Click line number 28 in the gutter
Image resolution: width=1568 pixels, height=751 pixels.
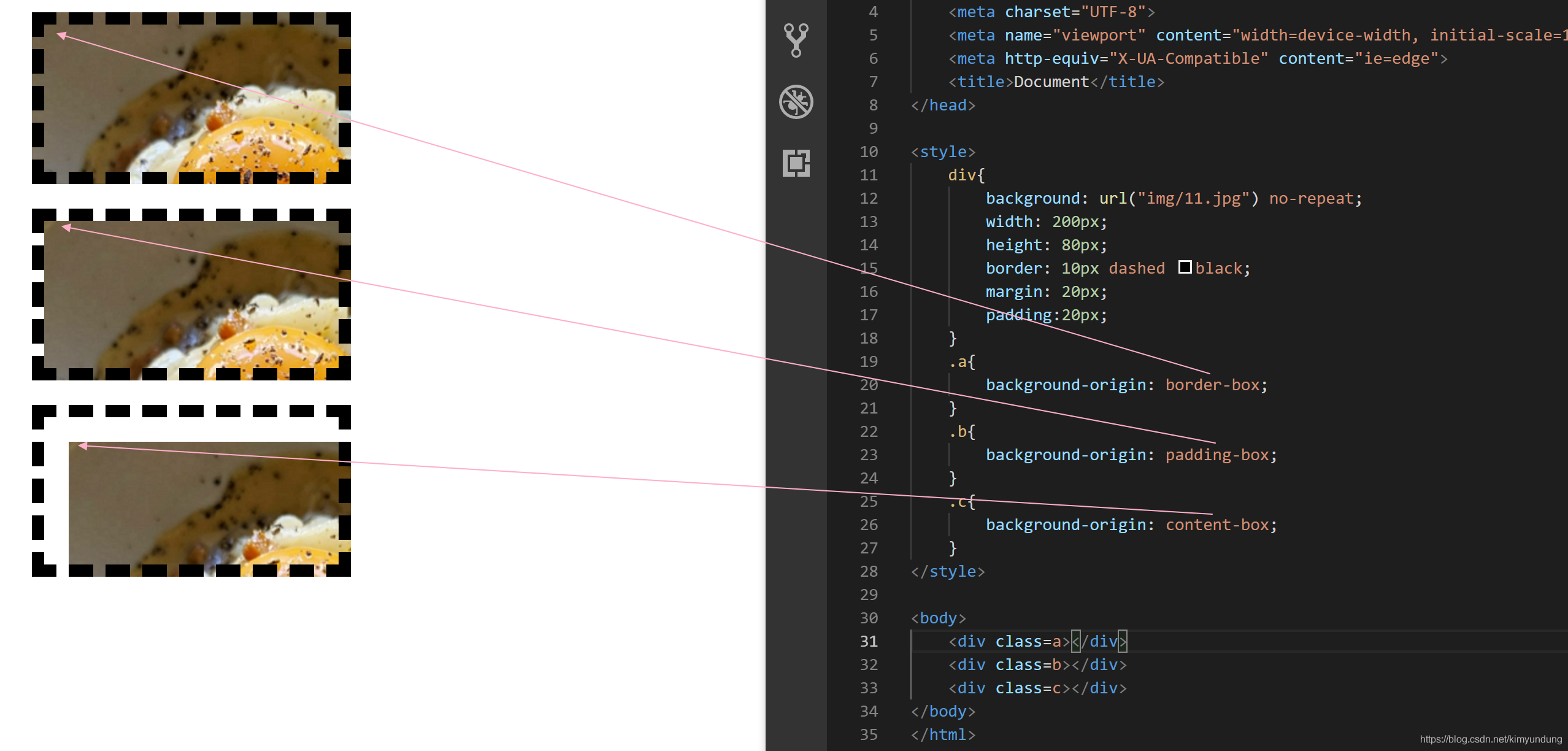click(868, 571)
